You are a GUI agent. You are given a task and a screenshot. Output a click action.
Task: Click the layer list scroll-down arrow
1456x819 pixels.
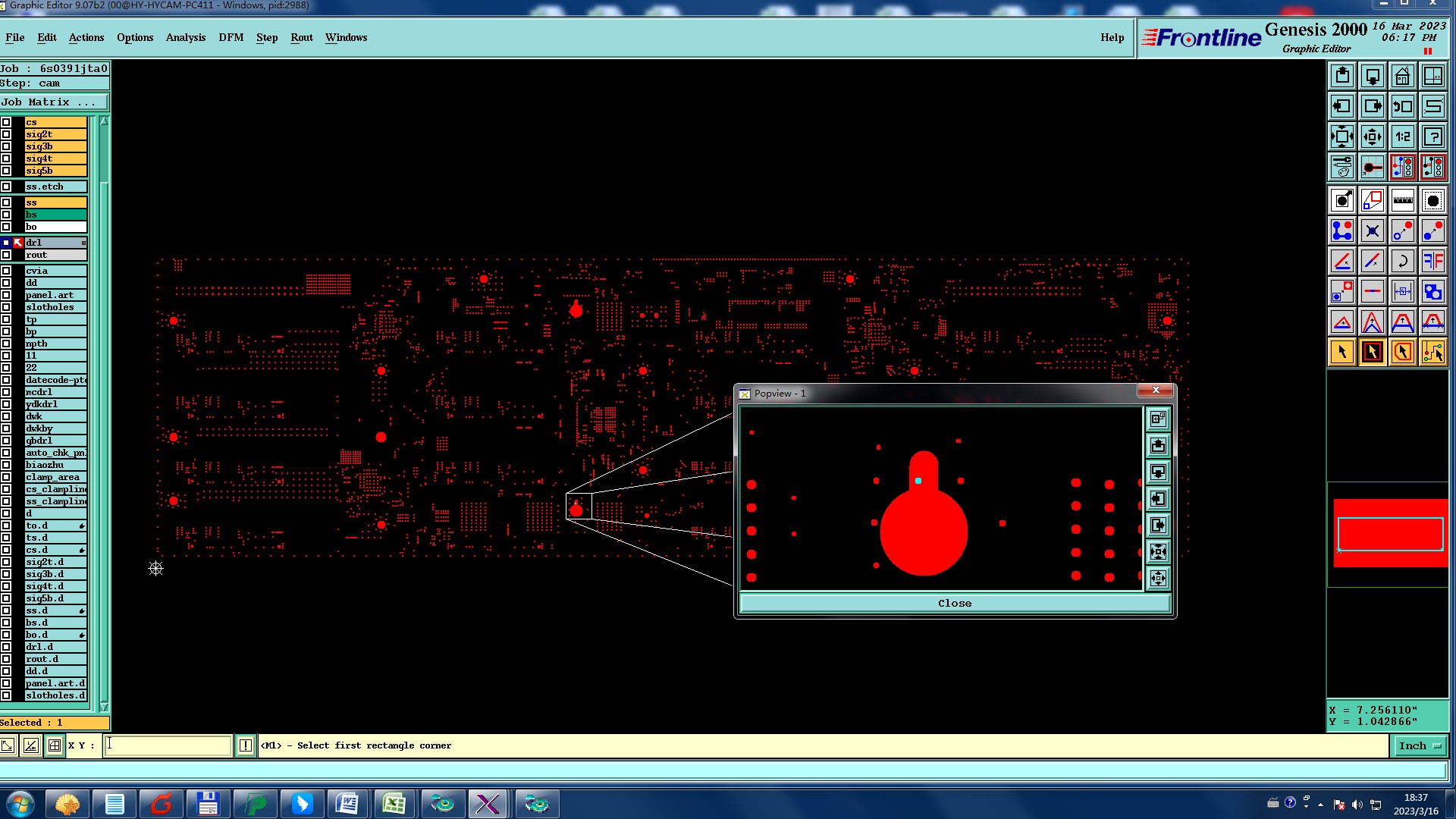coord(104,706)
